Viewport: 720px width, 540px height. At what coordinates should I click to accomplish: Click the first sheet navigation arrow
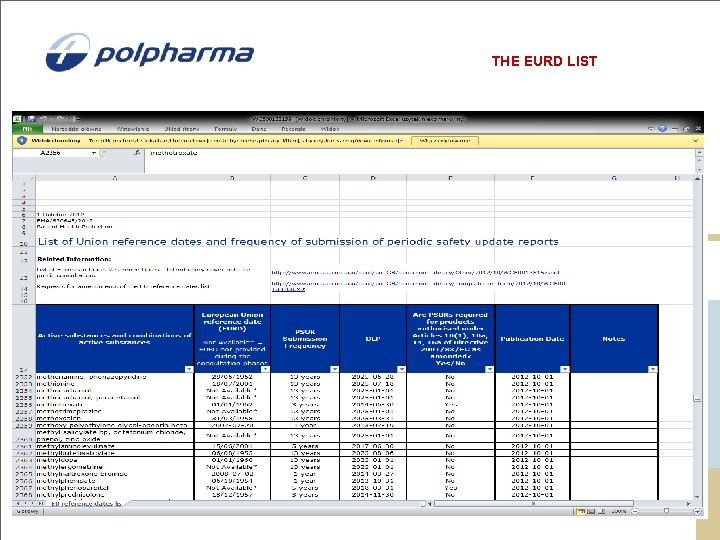click(x=18, y=504)
